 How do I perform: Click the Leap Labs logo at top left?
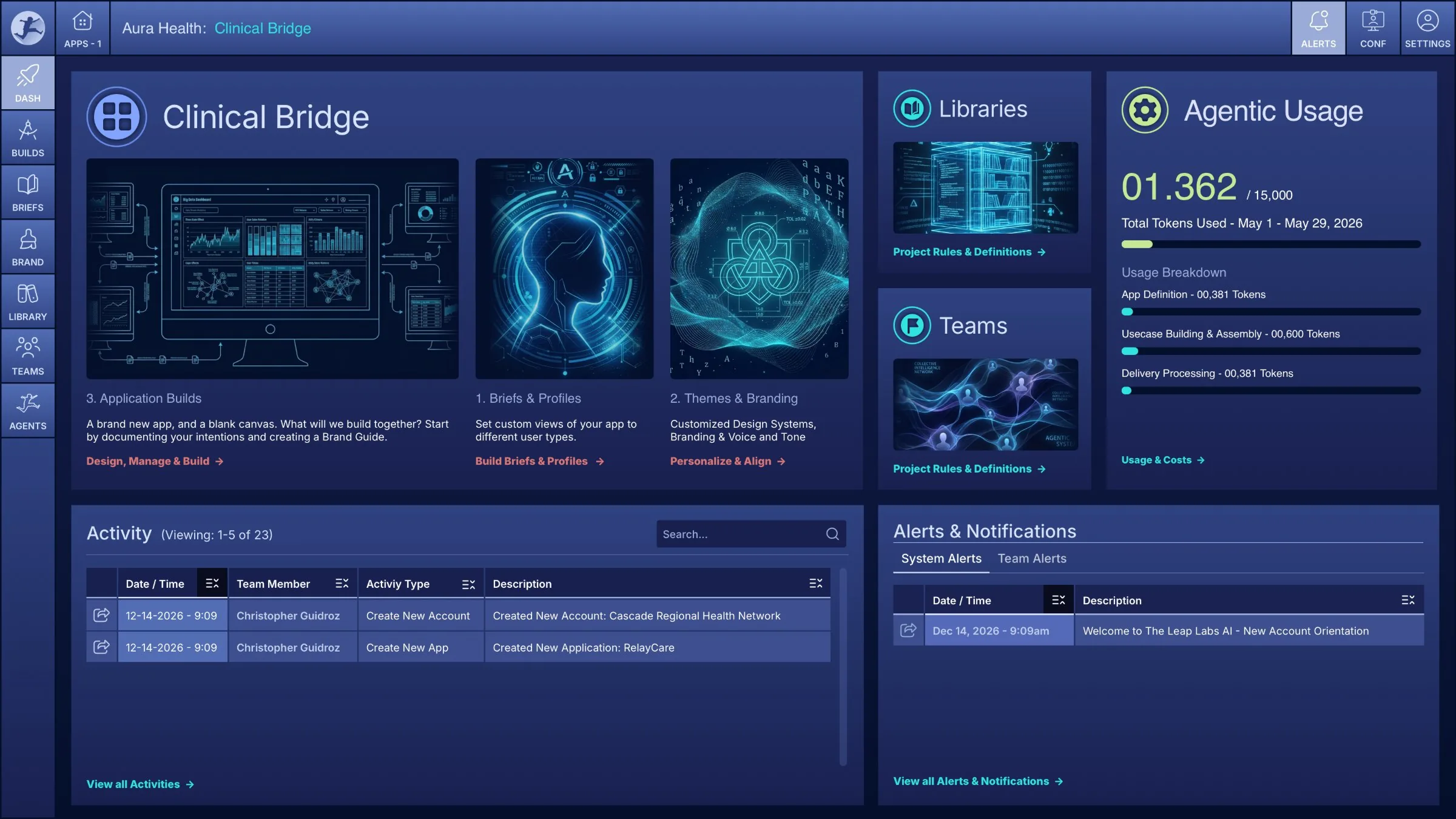(28, 28)
